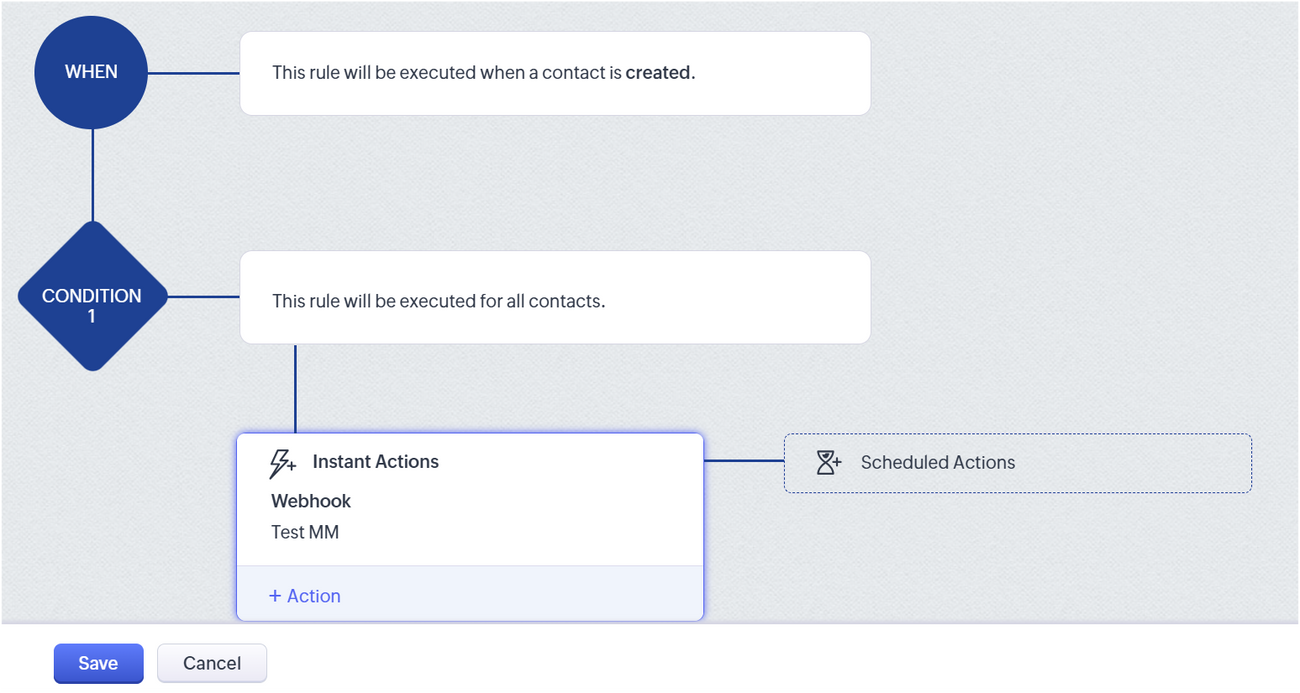Open the contact created trigger card

pos(555,73)
